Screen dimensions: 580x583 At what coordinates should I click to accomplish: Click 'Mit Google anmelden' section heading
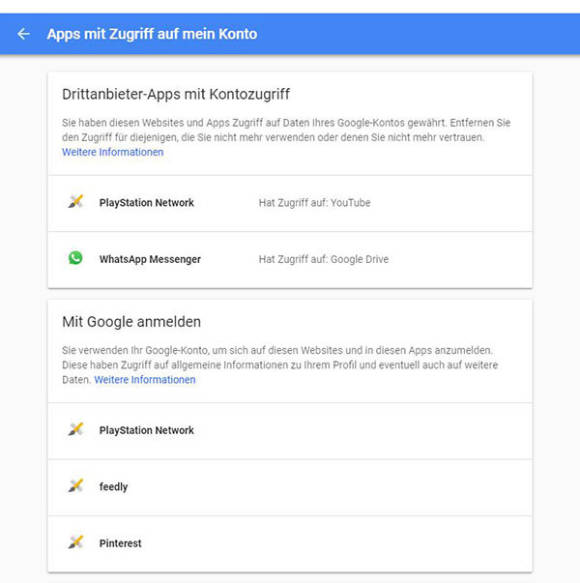click(x=131, y=322)
